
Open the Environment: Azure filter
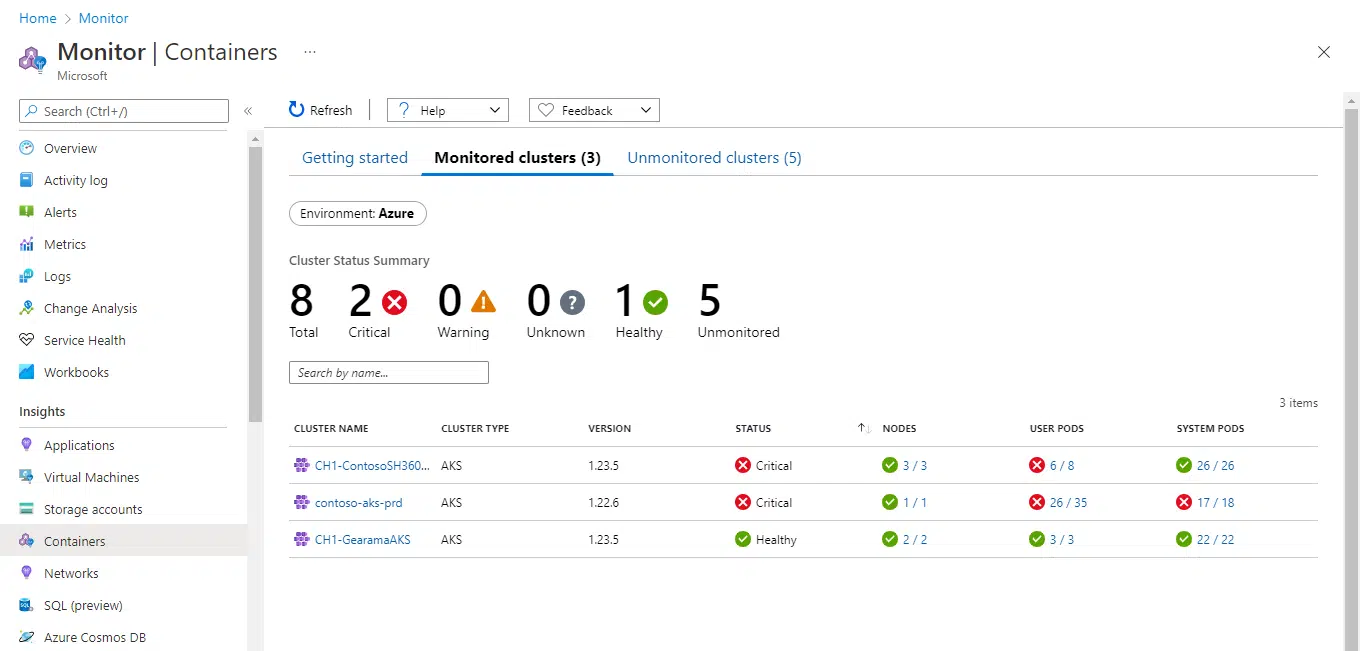357,213
